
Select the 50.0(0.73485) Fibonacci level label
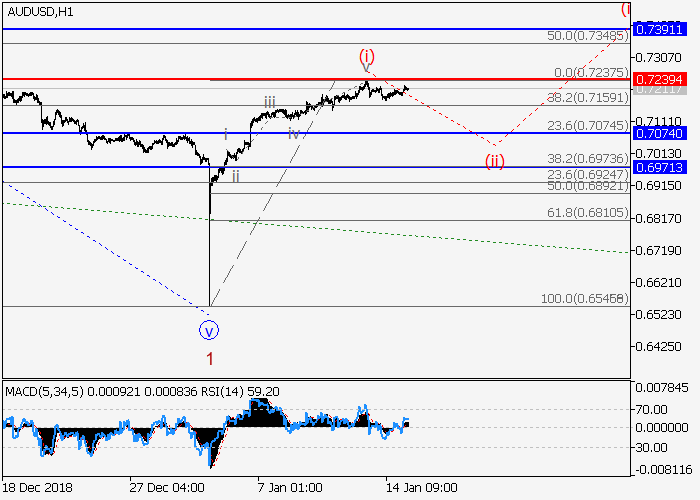(589, 36)
